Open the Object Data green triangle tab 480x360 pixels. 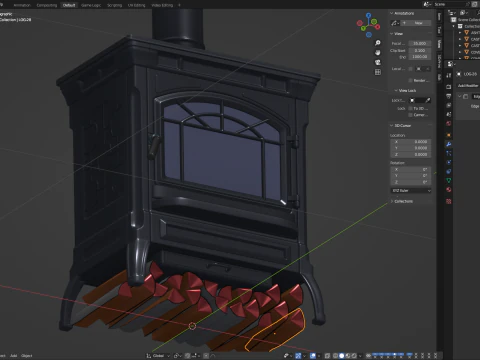[449, 180]
